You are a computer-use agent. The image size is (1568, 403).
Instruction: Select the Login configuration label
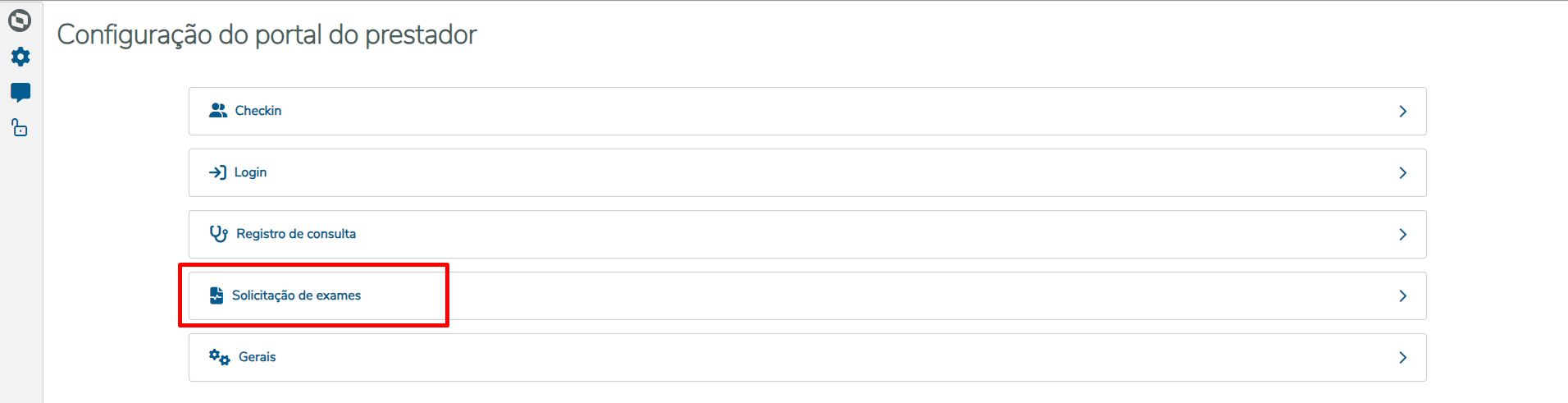(x=250, y=172)
